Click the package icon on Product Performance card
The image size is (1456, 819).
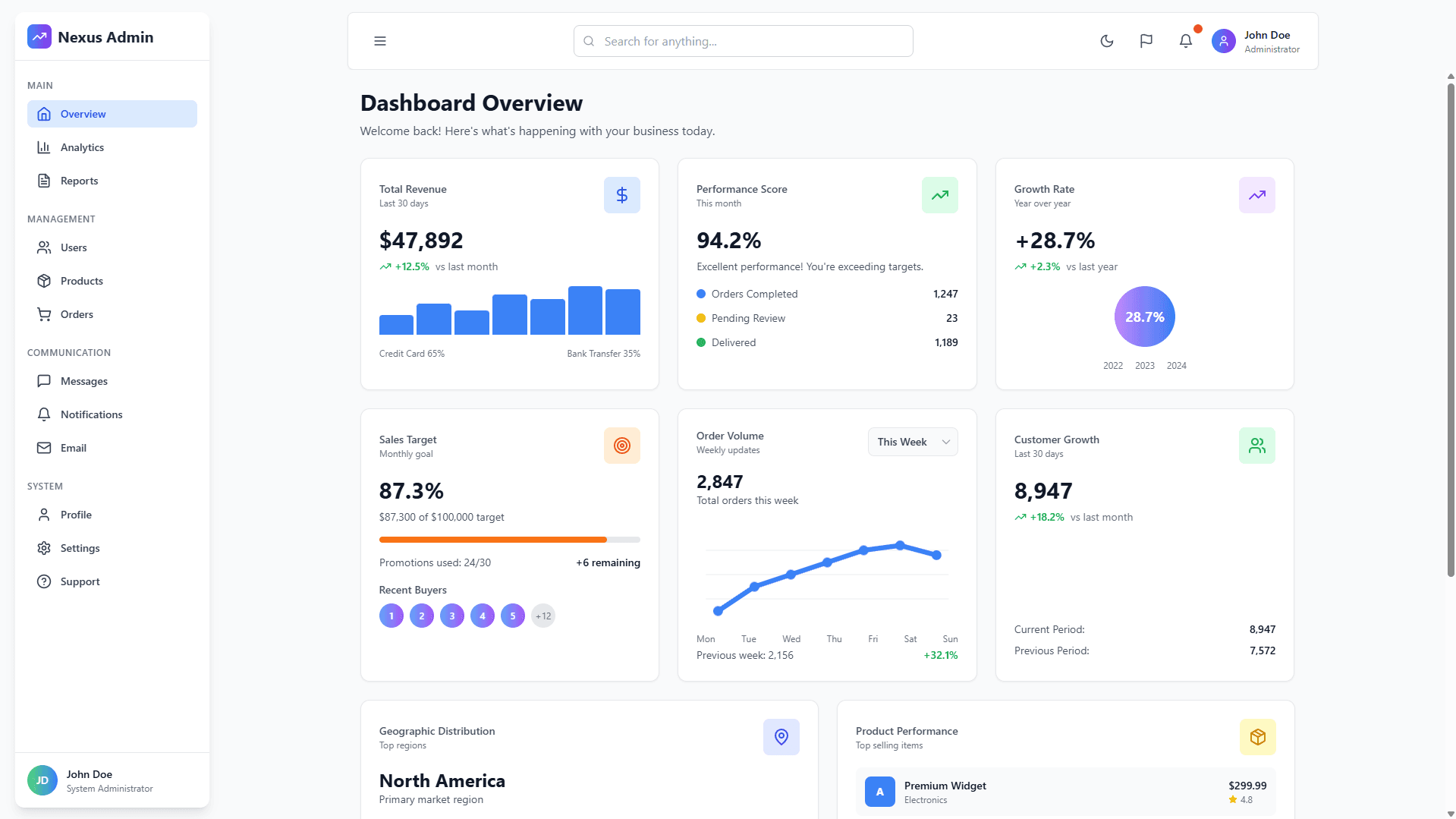tap(1257, 736)
